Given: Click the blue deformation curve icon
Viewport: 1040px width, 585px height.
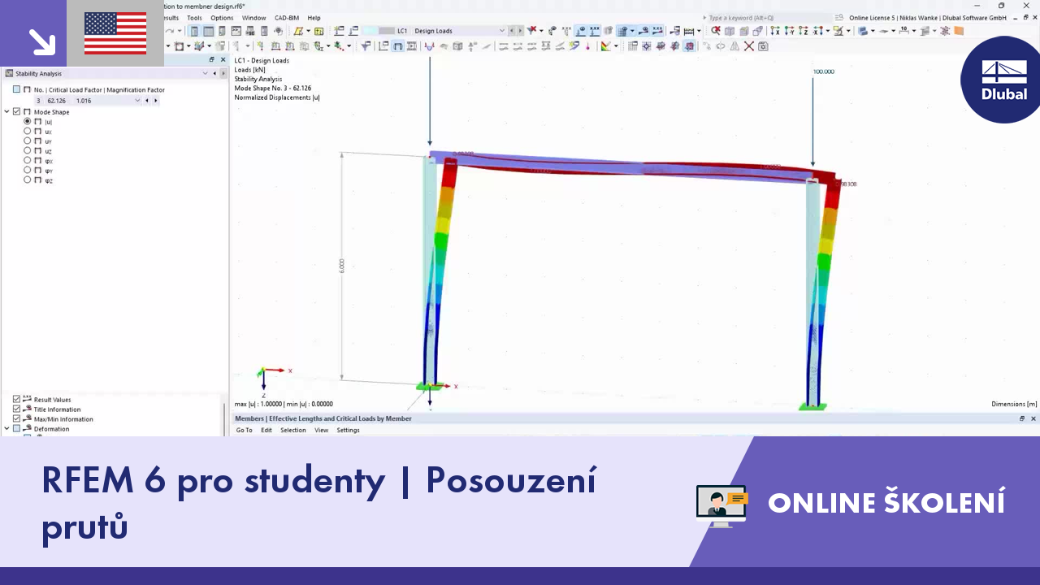Looking at the screenshot, I should click(429, 46).
